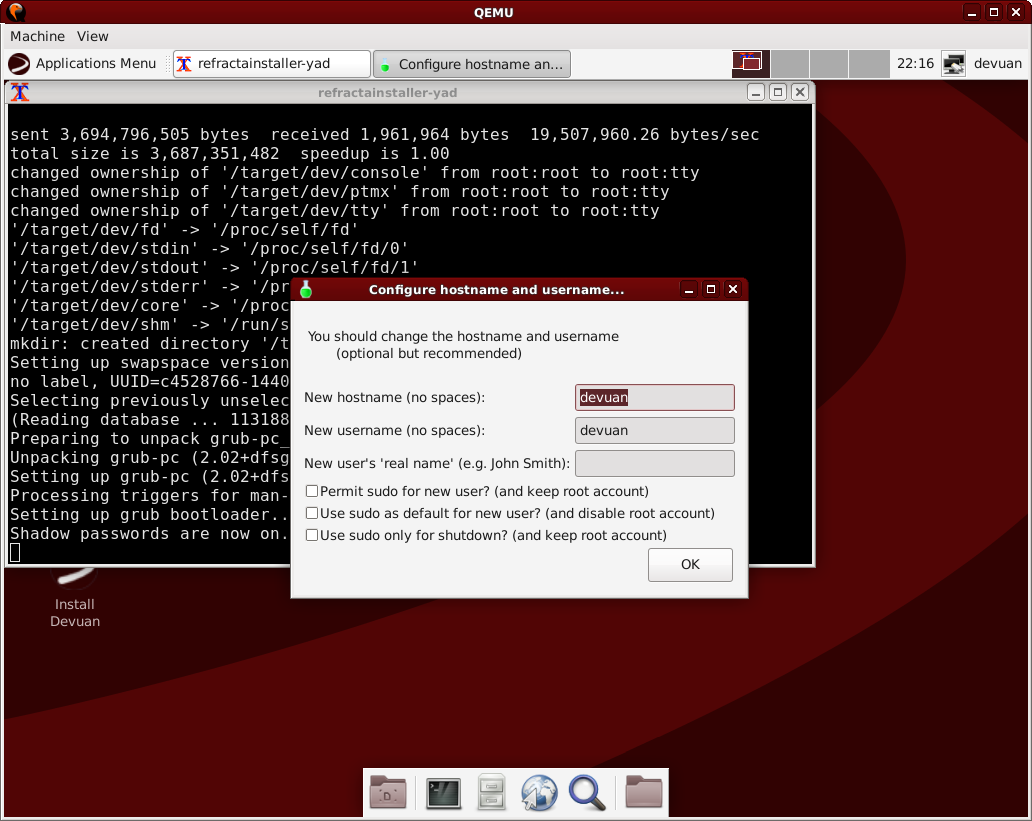This screenshot has width=1032, height=821.
Task: Open the View menu
Action: 93,36
